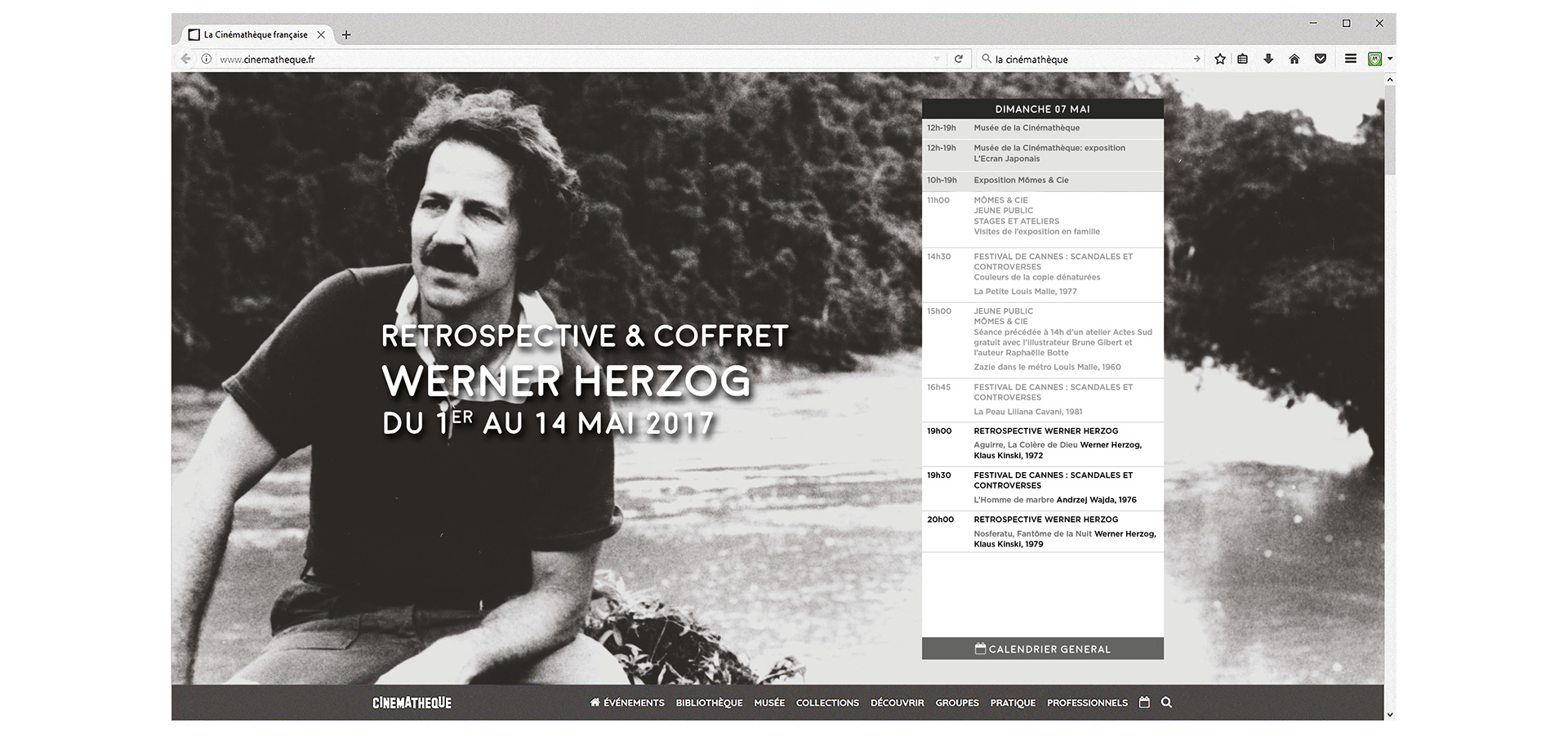This screenshot has height=736, width=1568.
Task: Click the browser back arrow
Action: [185, 59]
